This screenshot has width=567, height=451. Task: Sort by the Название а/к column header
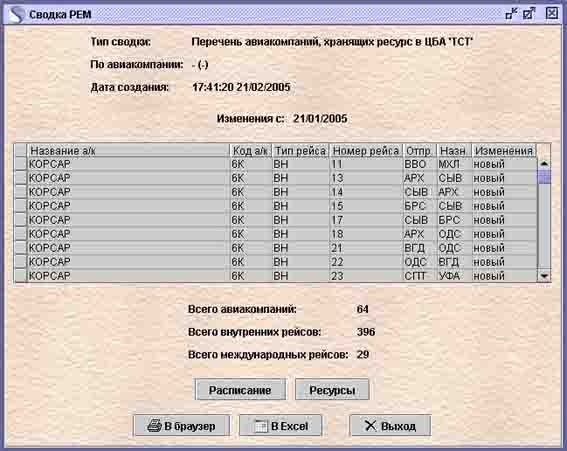(128, 150)
